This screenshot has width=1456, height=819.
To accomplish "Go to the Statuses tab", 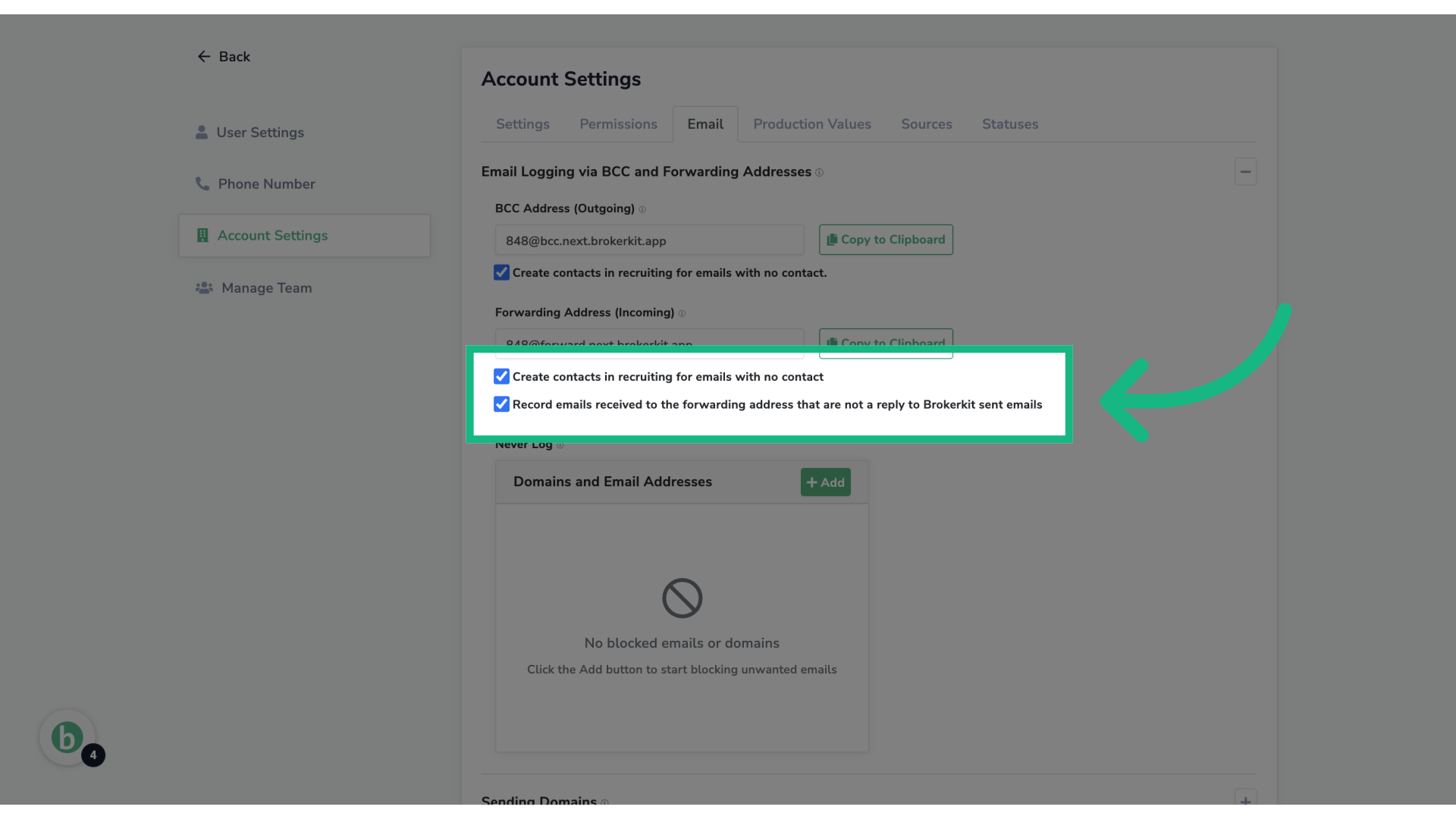I will (x=1009, y=124).
